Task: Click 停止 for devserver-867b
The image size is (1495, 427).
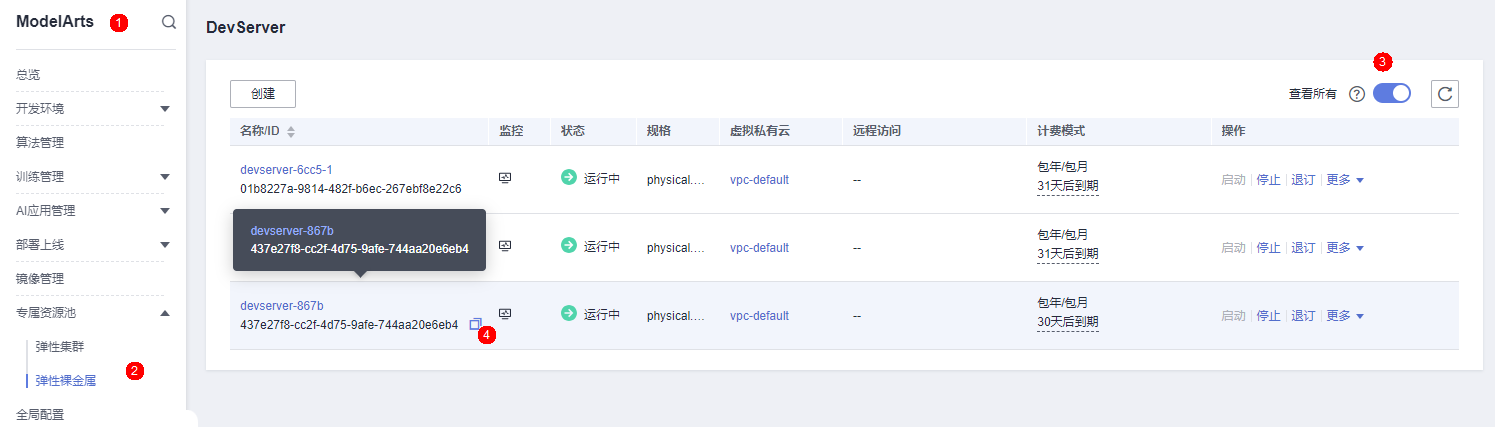Action: [1268, 316]
